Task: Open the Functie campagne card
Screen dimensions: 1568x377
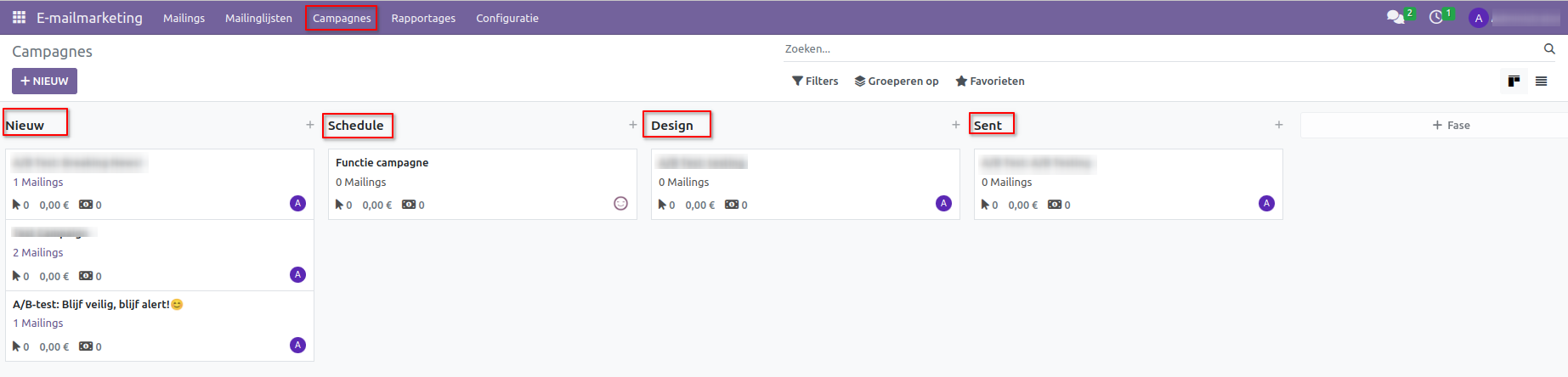Action: point(483,184)
